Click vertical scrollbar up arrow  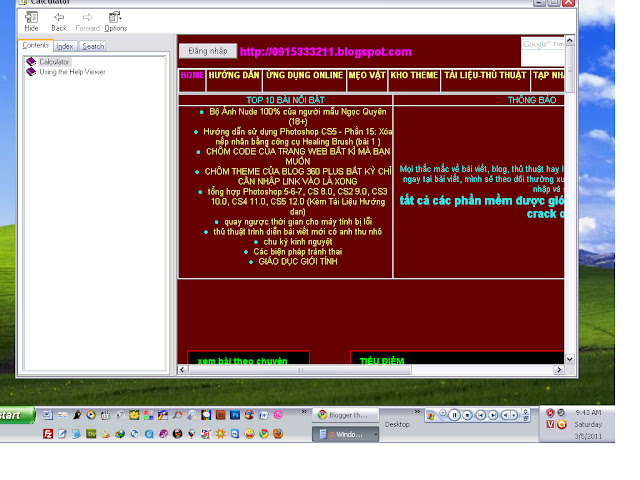coord(570,40)
